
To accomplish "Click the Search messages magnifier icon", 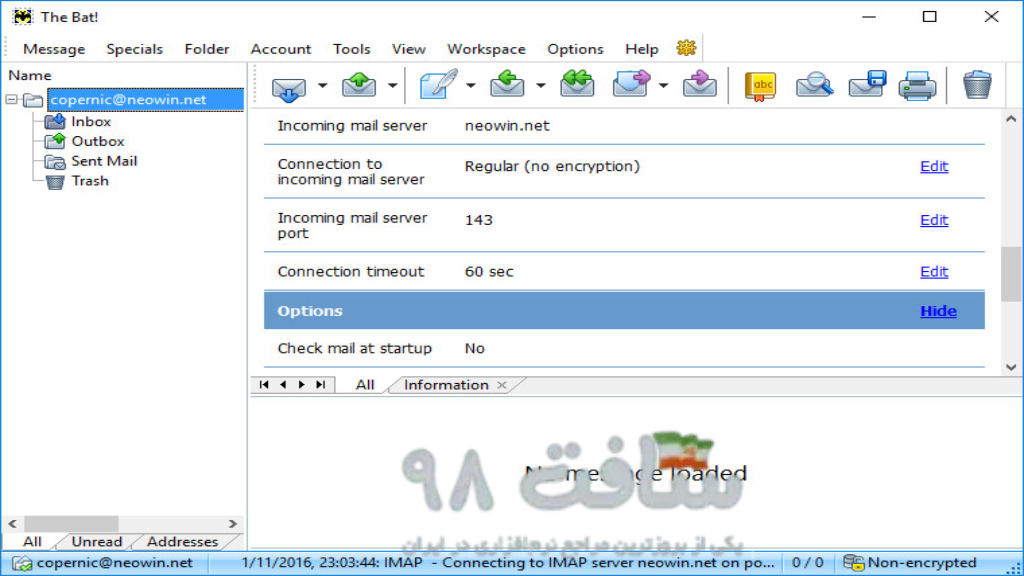I will point(814,86).
